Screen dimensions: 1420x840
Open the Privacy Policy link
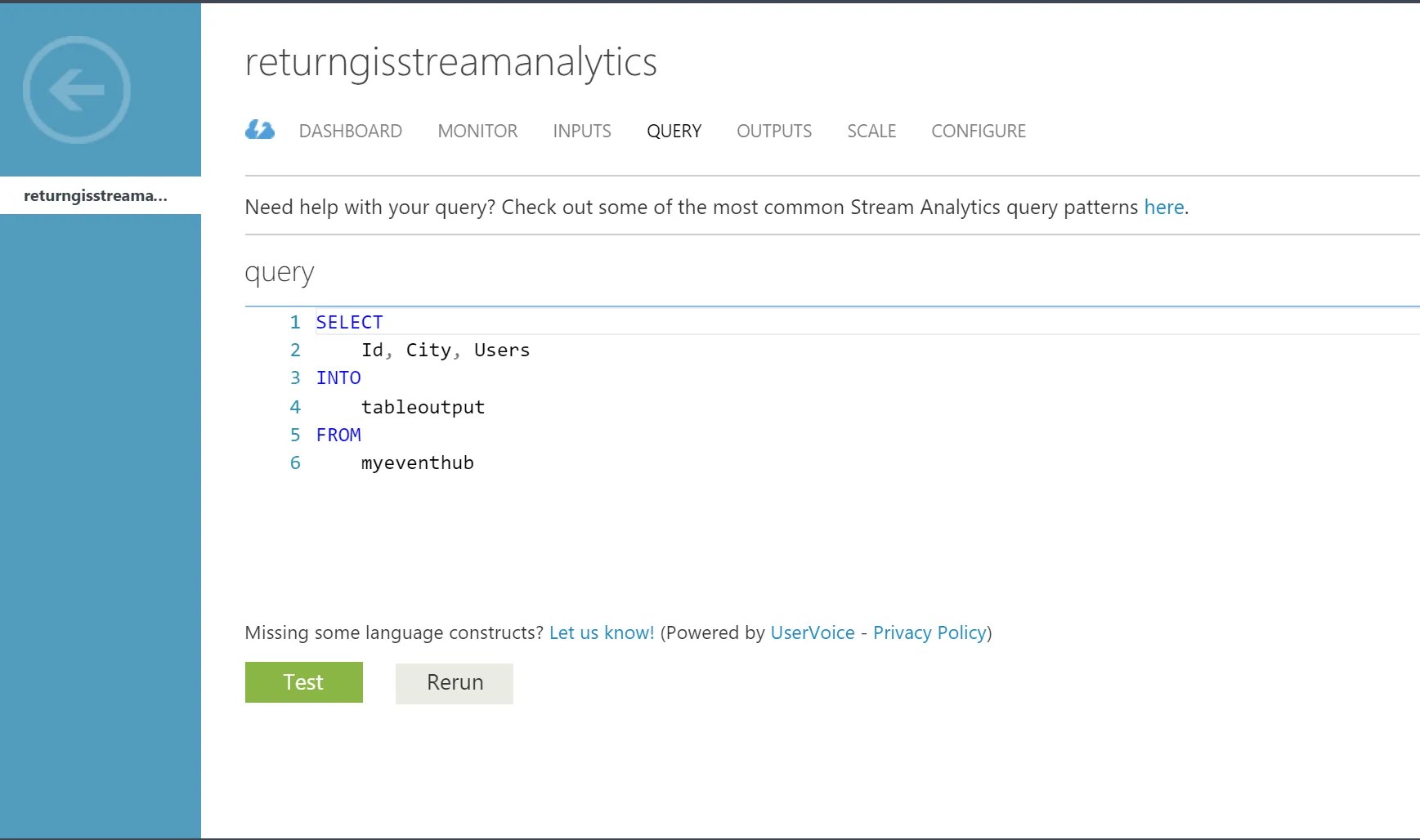[929, 632]
